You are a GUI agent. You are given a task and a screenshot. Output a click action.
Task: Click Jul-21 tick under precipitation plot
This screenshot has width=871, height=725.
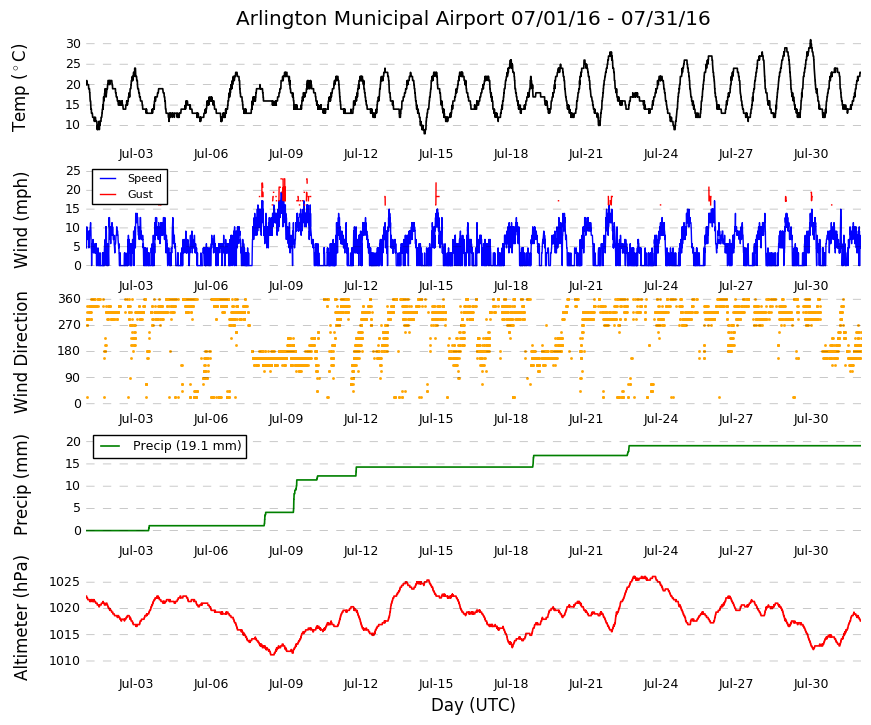coord(585,551)
